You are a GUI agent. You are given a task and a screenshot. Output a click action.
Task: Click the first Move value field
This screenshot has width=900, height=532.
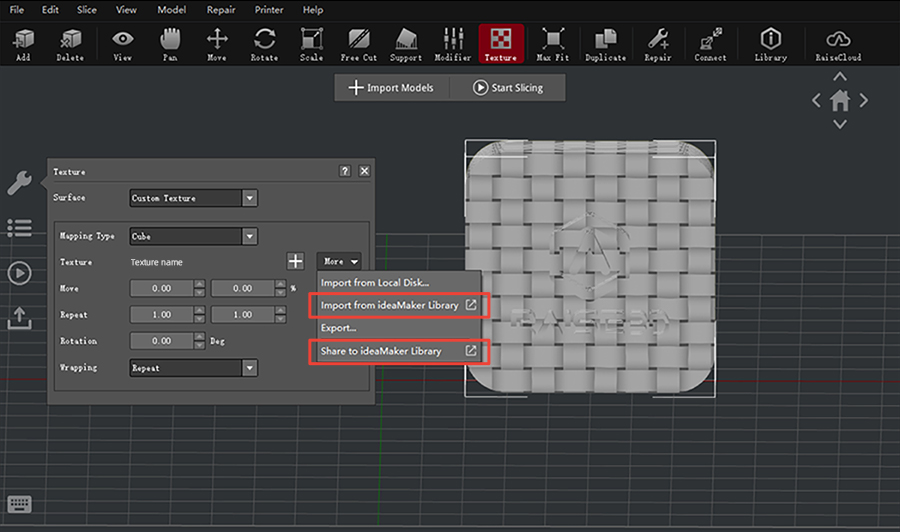click(162, 288)
